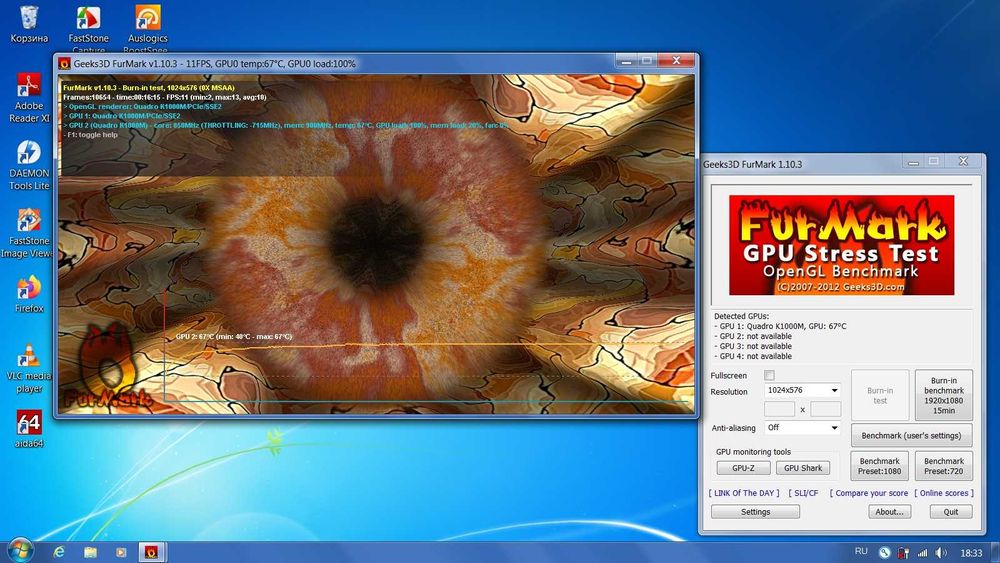Launch aida64 desktop shortcut
1000x563 pixels.
[x=29, y=428]
